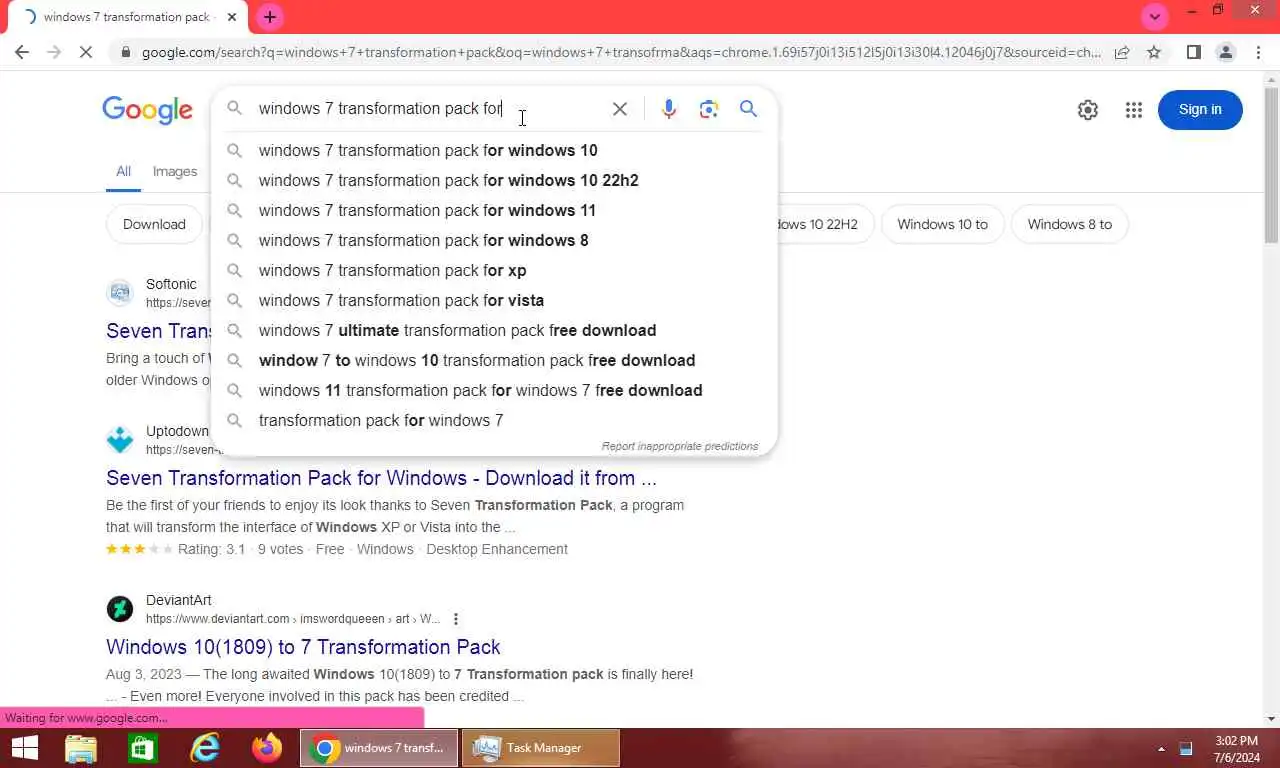Open the Windows Store taskbar icon
This screenshot has height=768, width=1280.
143,748
